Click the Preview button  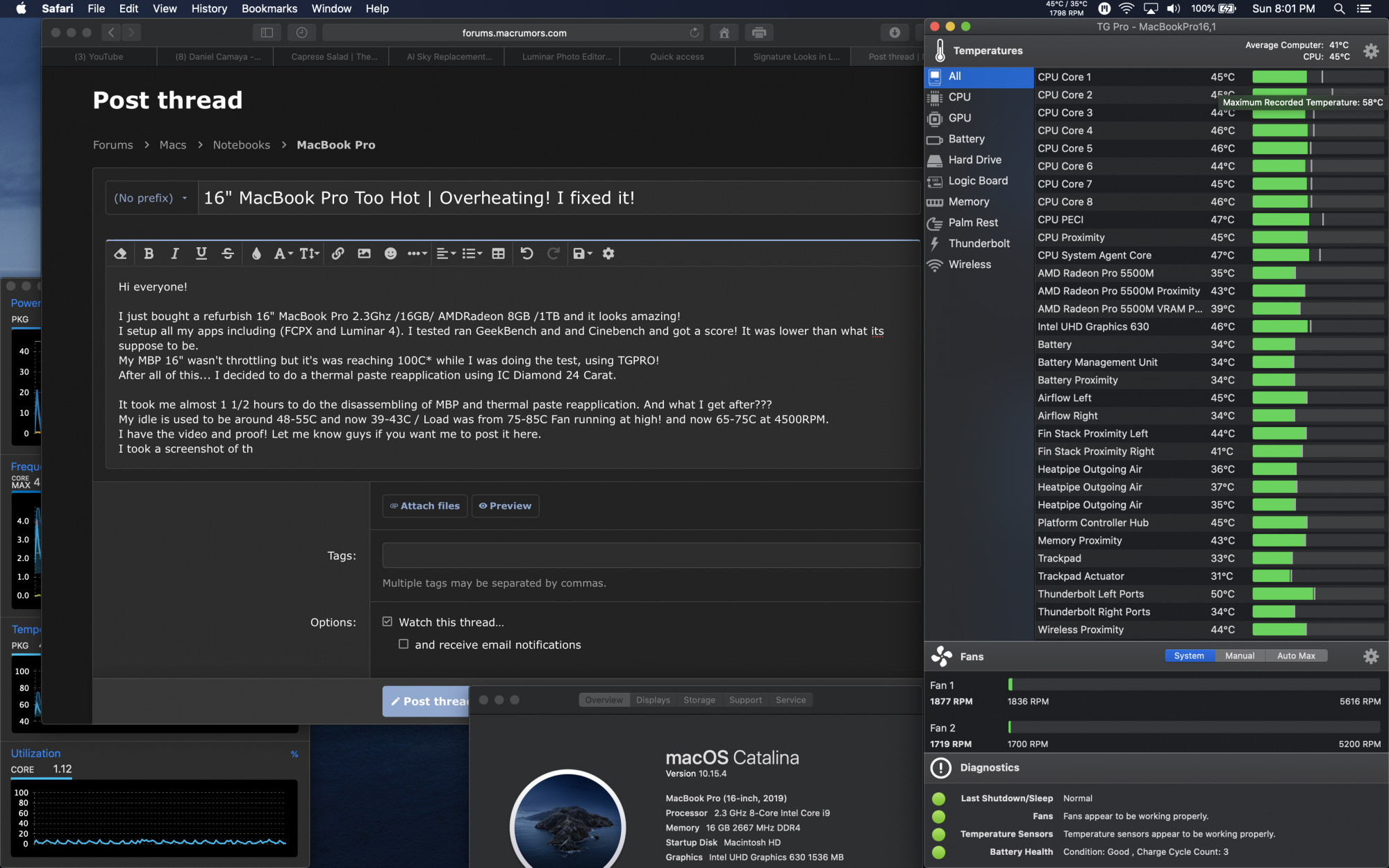505,506
